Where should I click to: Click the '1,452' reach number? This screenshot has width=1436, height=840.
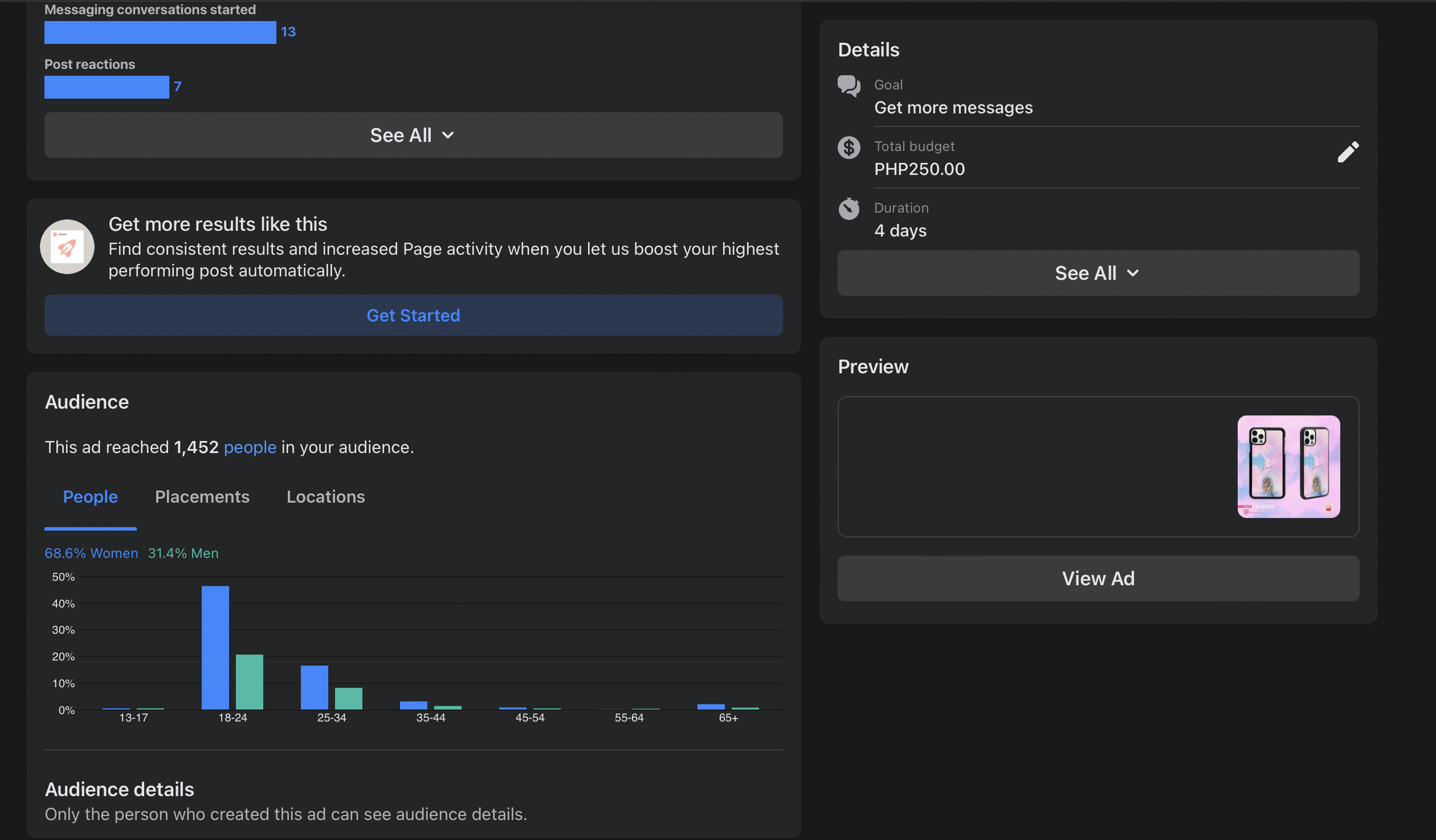pyautogui.click(x=197, y=447)
